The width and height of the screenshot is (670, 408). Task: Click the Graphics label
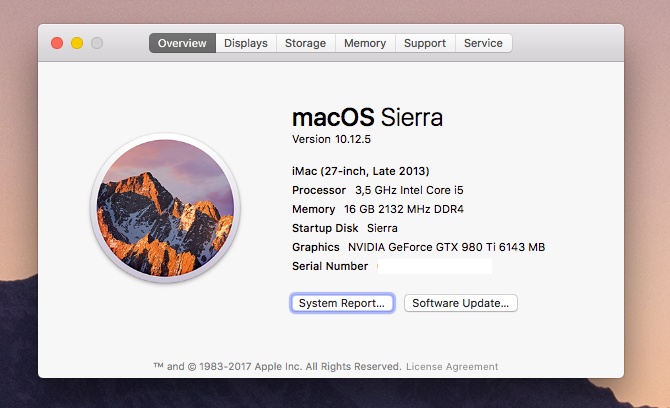coord(316,247)
